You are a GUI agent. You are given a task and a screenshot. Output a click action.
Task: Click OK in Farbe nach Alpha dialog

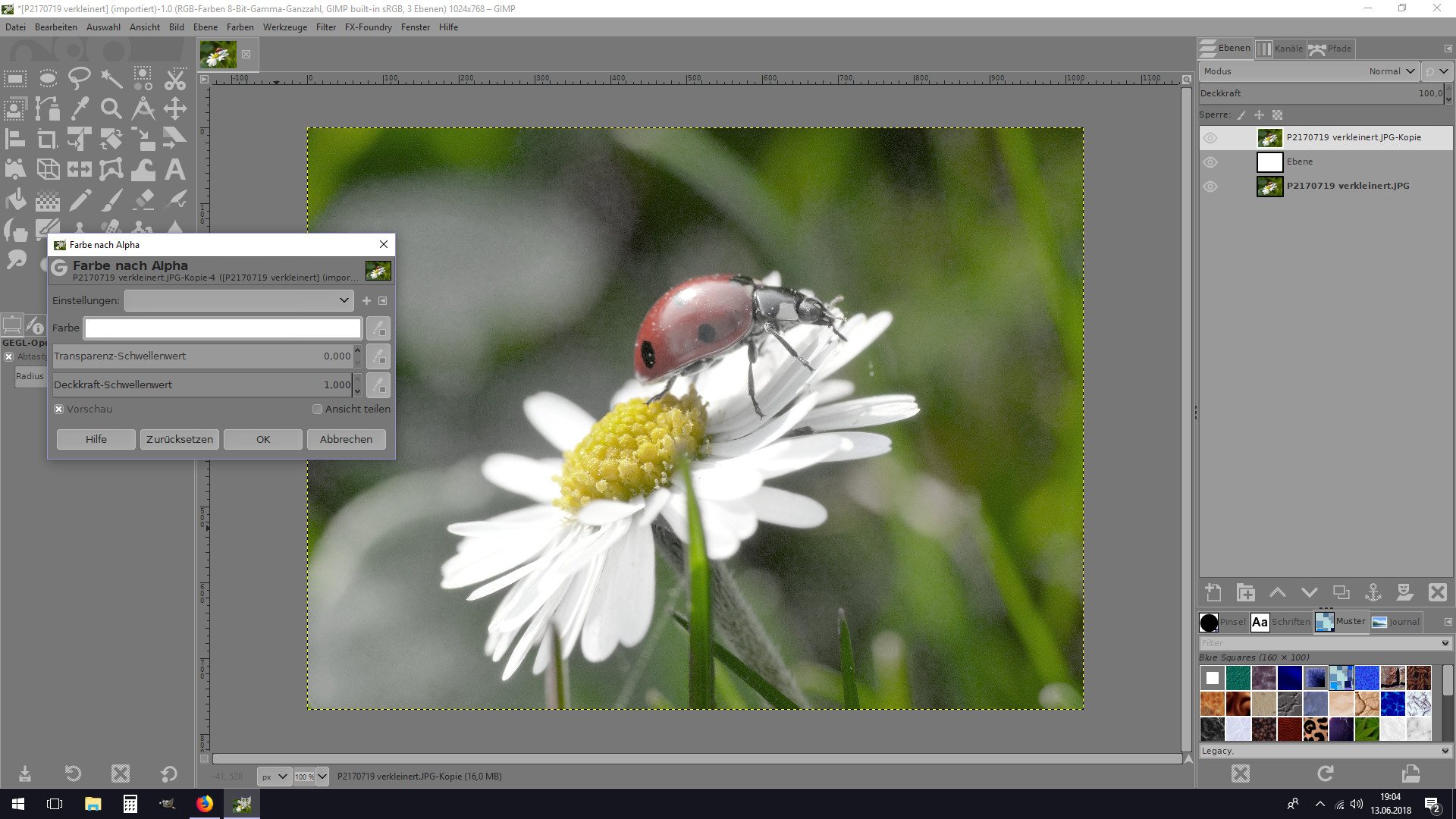[263, 440]
